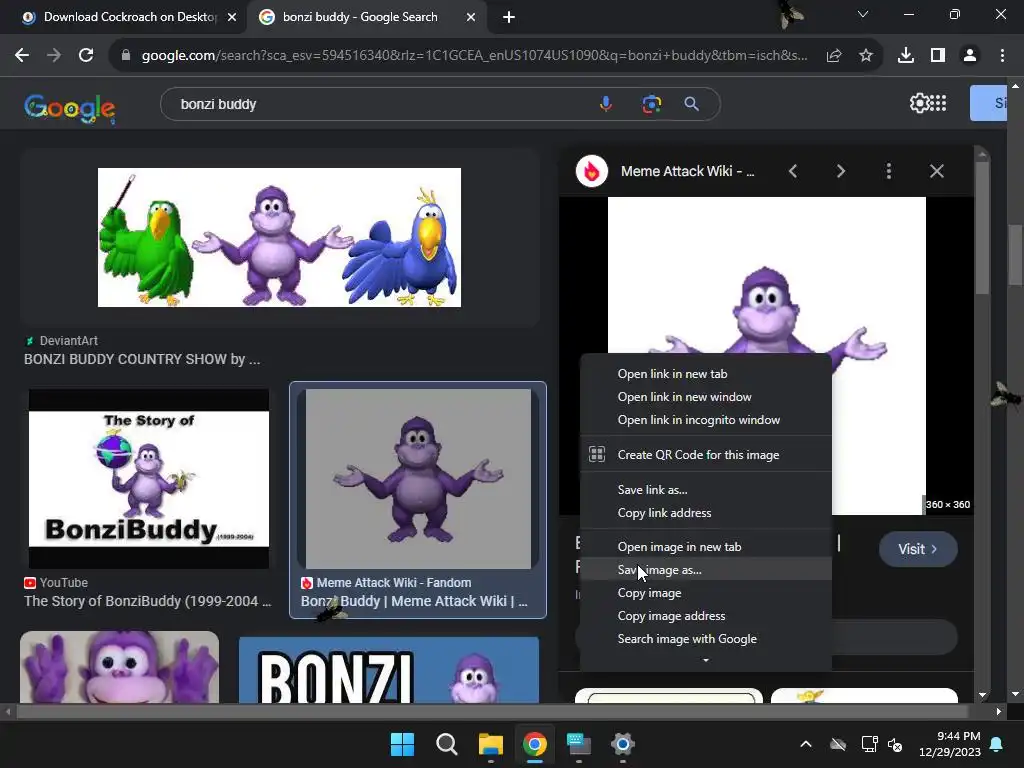Close the image preview panel
The width and height of the screenshot is (1024, 768).
936,171
